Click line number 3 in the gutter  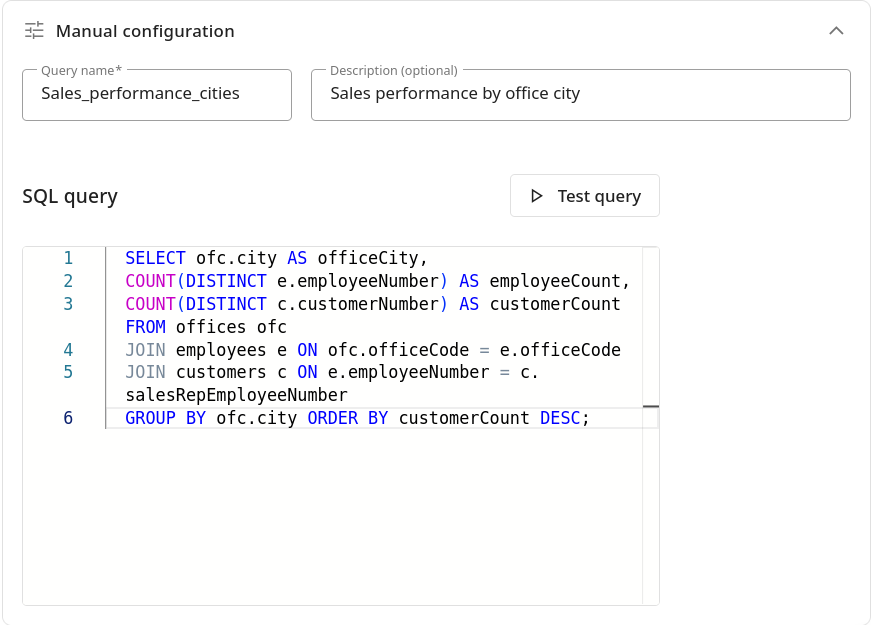pyautogui.click(x=68, y=304)
